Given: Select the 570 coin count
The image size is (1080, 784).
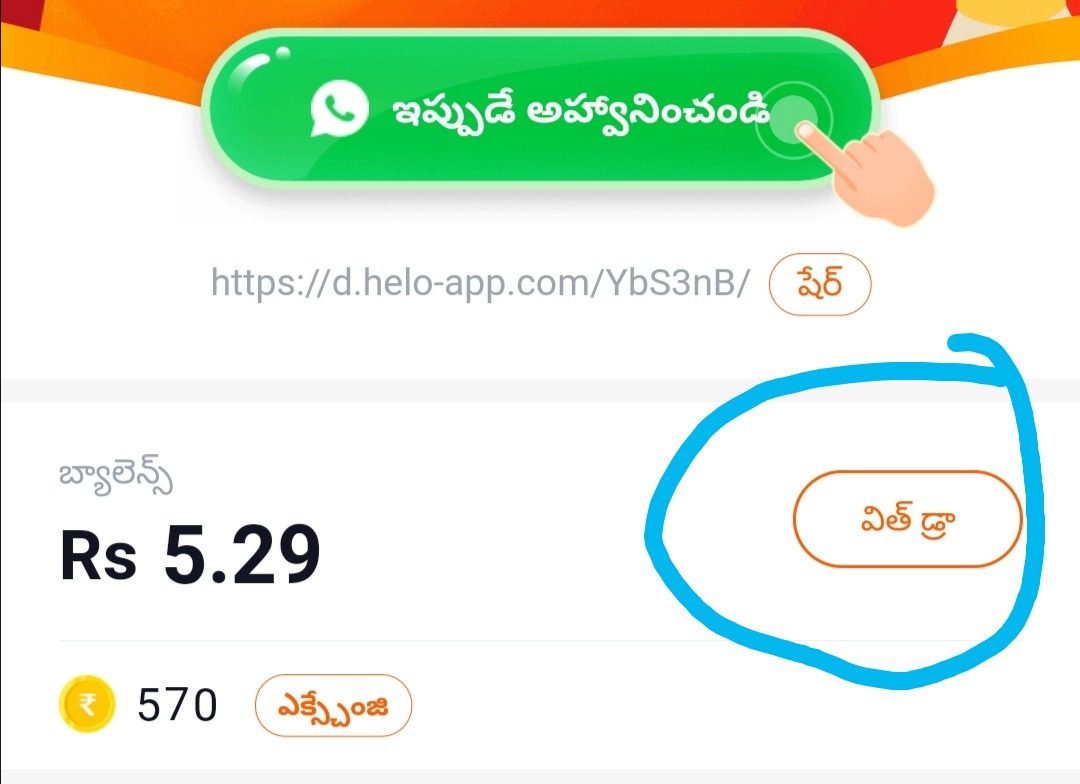Looking at the screenshot, I should [177, 705].
